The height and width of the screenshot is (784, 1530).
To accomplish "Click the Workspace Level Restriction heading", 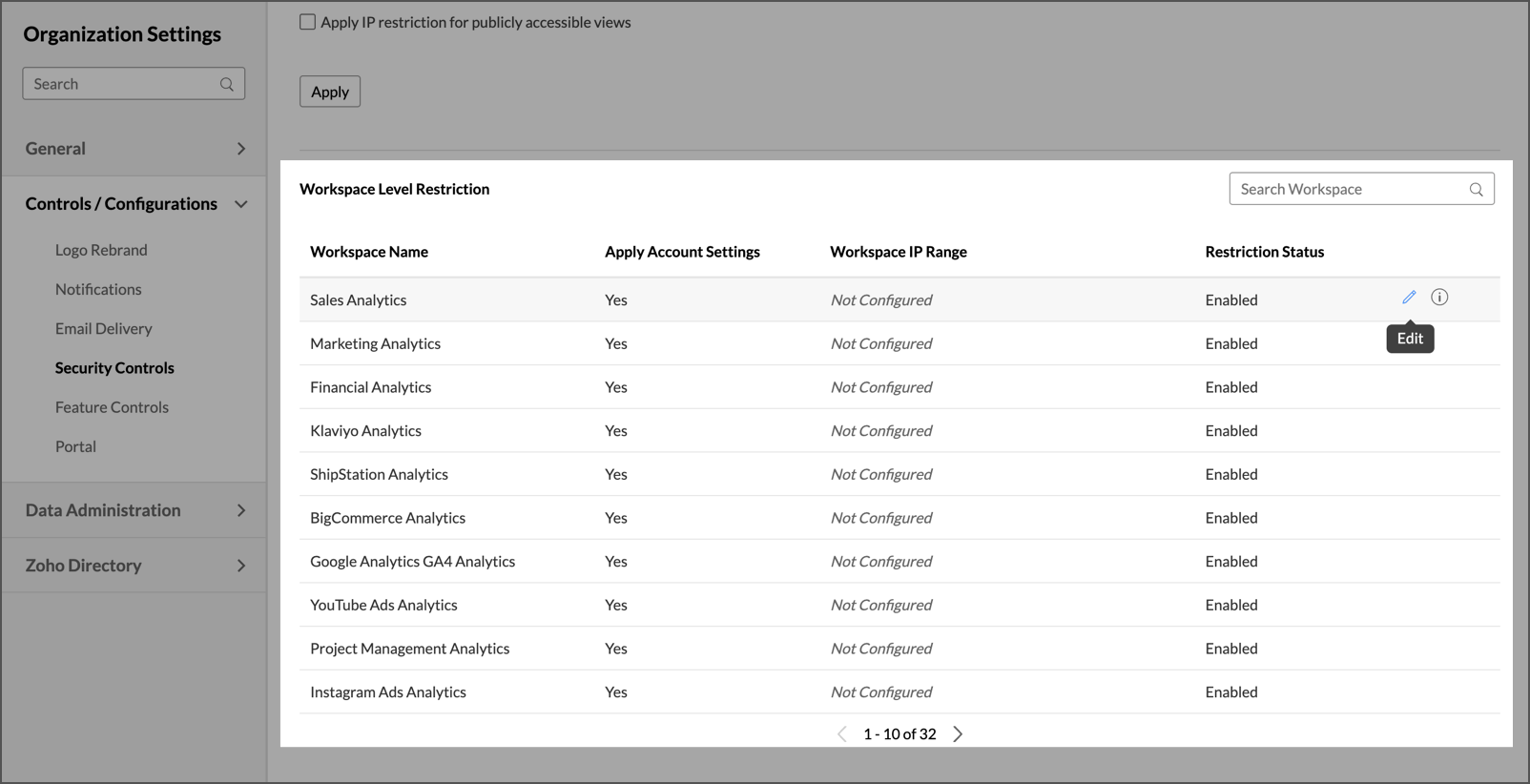I will [x=394, y=189].
